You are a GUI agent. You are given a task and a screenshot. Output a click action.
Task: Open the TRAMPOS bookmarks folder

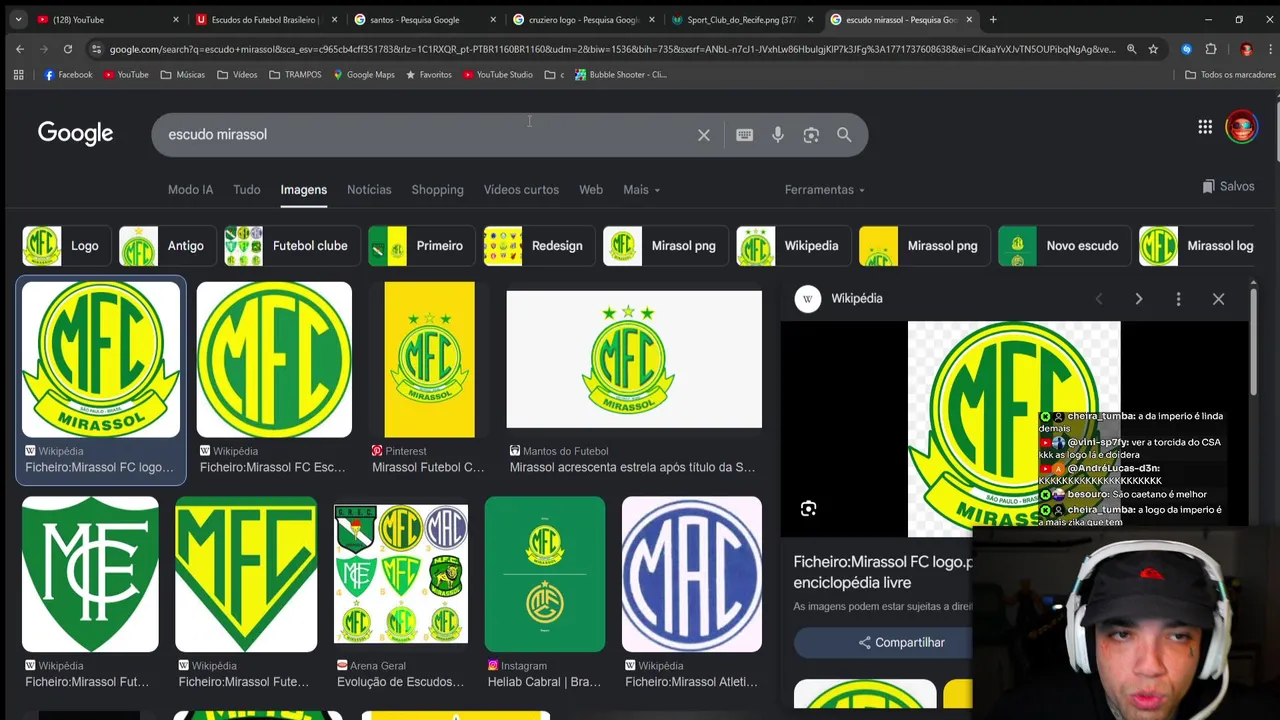[295, 75]
